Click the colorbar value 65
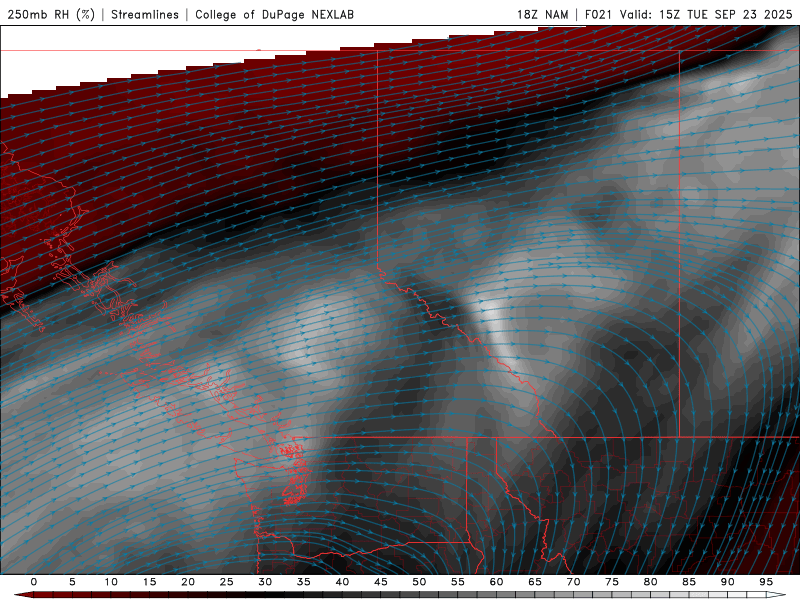 click(534, 582)
